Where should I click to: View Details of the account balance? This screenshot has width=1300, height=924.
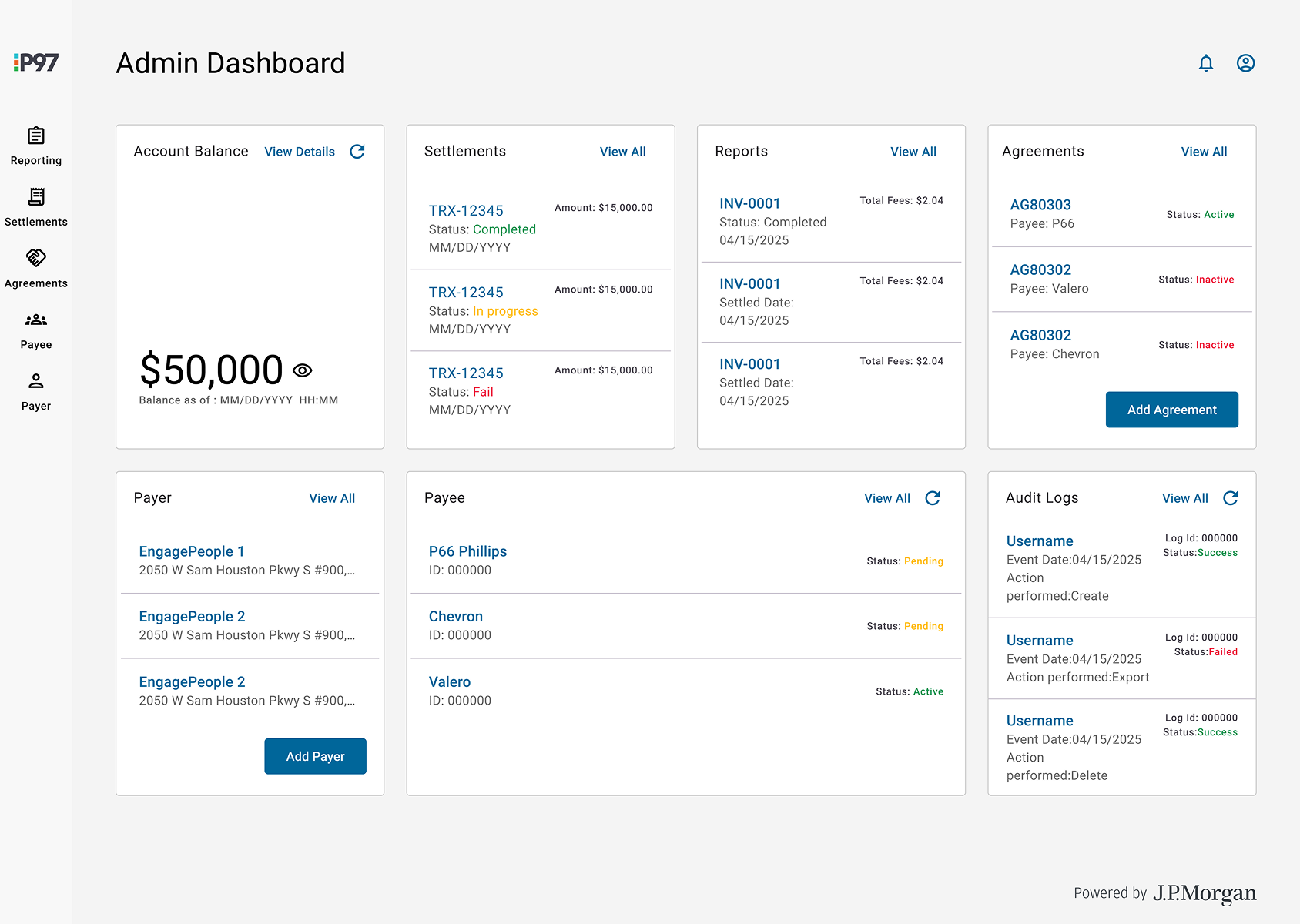click(300, 152)
